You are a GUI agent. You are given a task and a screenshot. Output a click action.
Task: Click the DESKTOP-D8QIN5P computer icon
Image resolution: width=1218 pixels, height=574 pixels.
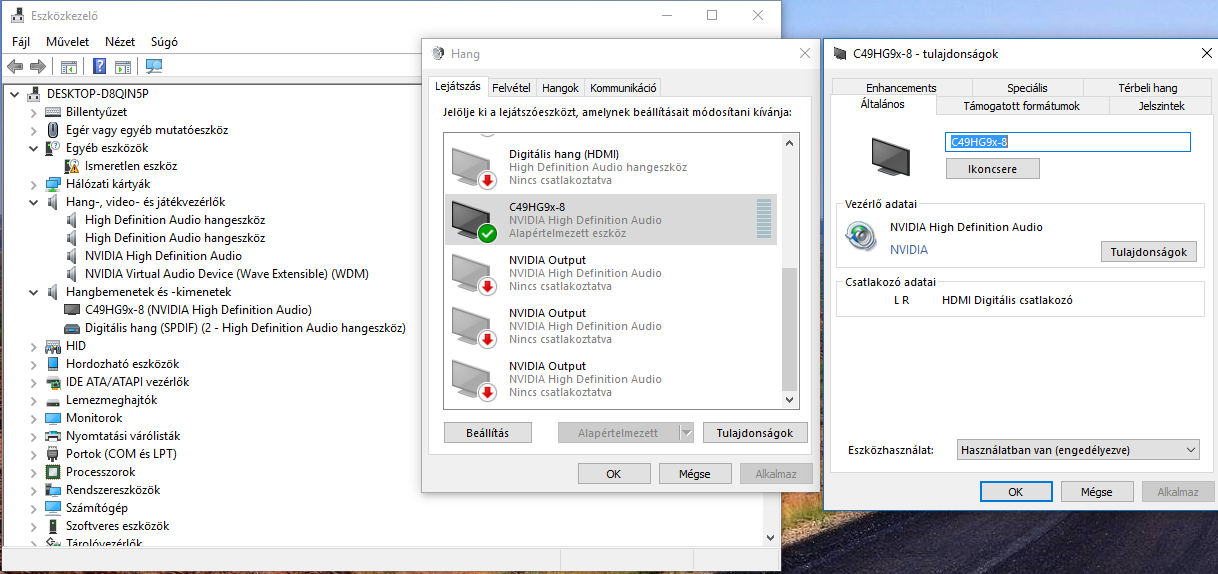click(34, 94)
